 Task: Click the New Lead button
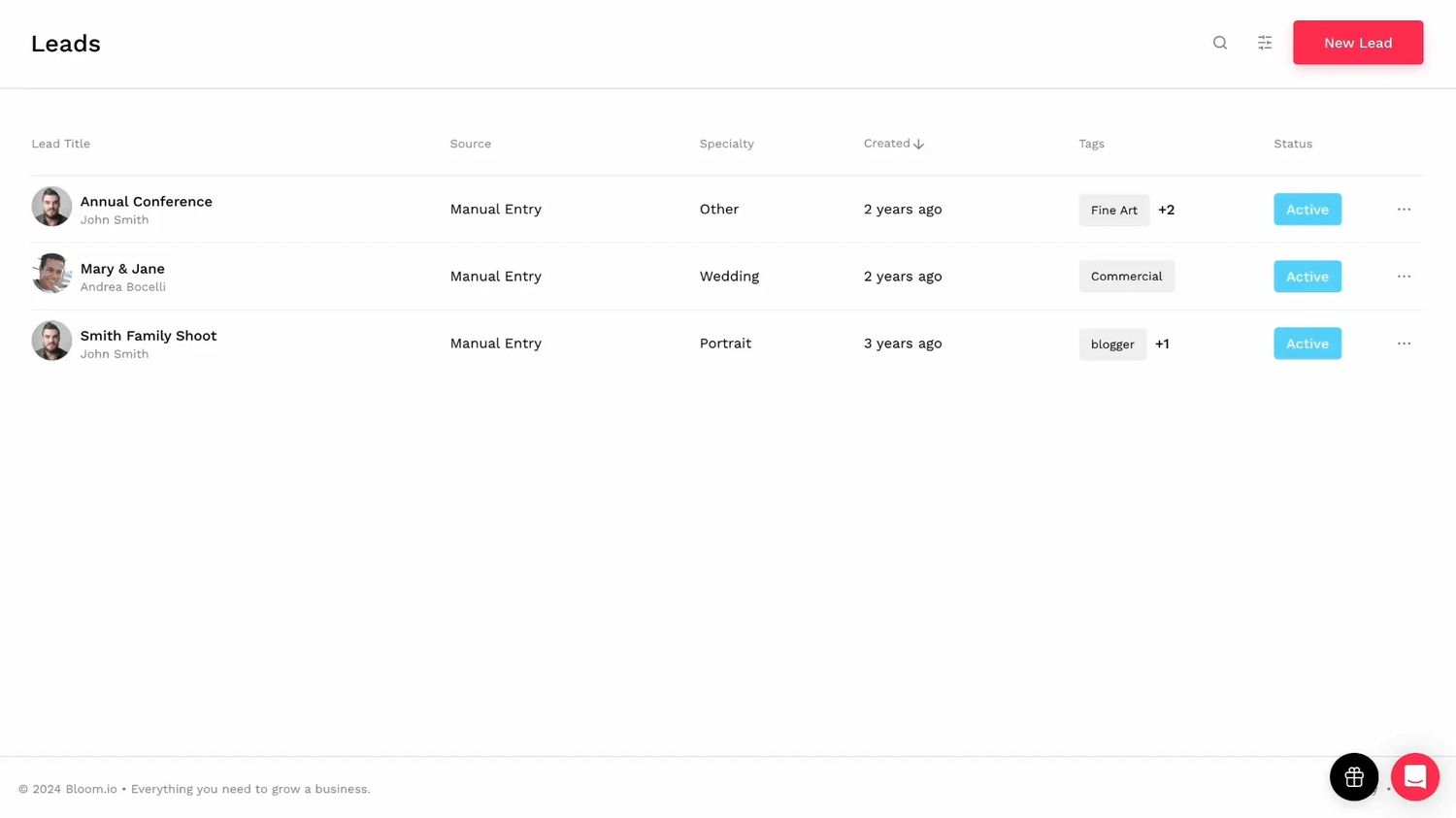pos(1357,43)
